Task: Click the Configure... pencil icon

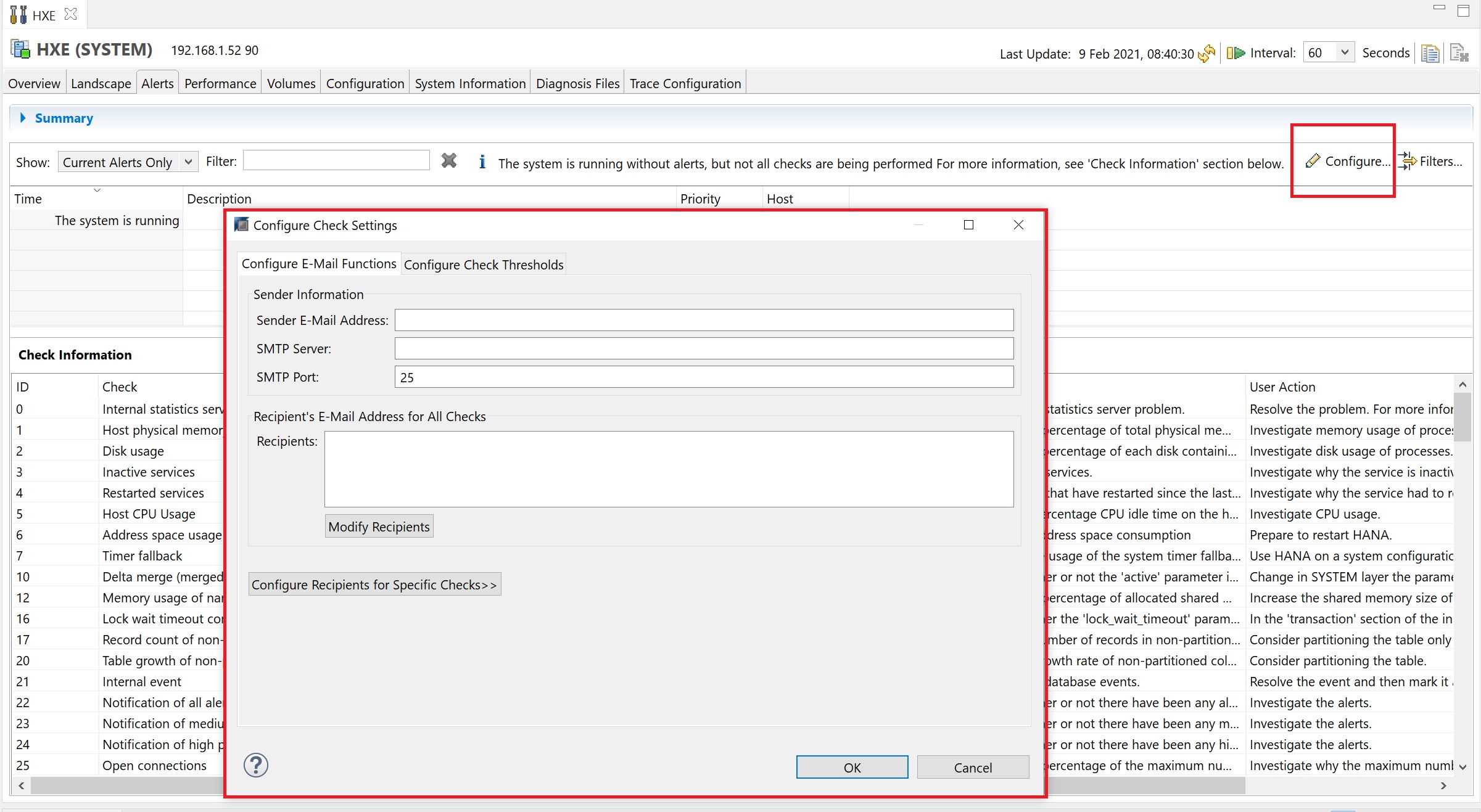Action: [x=1313, y=161]
